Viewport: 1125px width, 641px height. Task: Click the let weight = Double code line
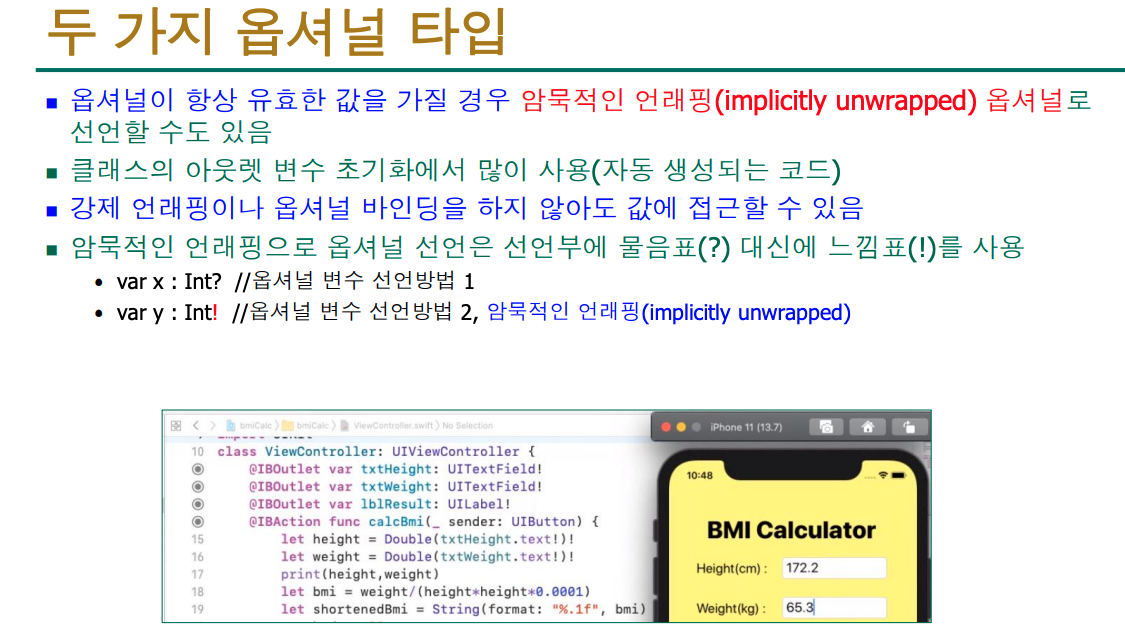(428, 557)
